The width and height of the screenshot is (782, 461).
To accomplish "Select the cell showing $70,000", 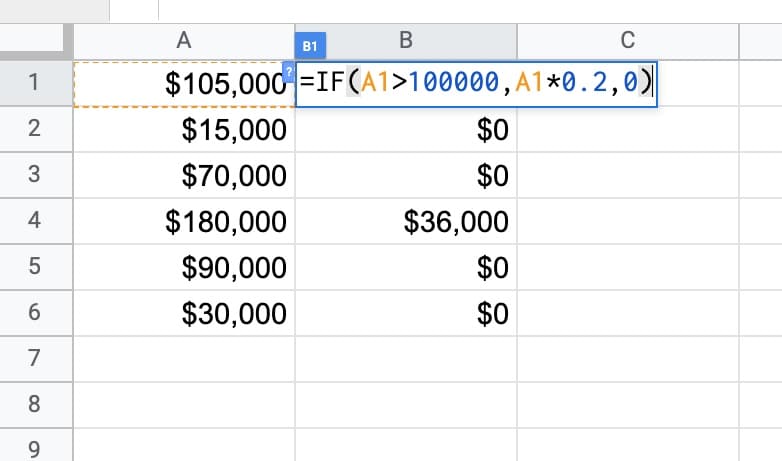I will [184, 175].
